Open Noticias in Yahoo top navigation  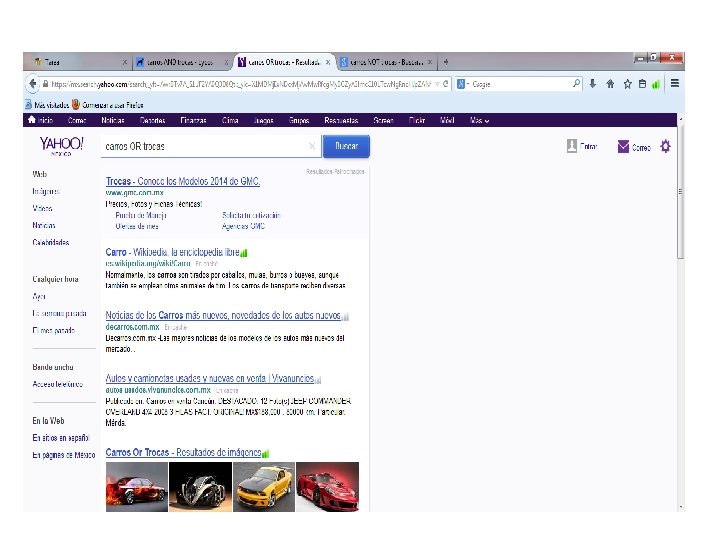[113, 120]
